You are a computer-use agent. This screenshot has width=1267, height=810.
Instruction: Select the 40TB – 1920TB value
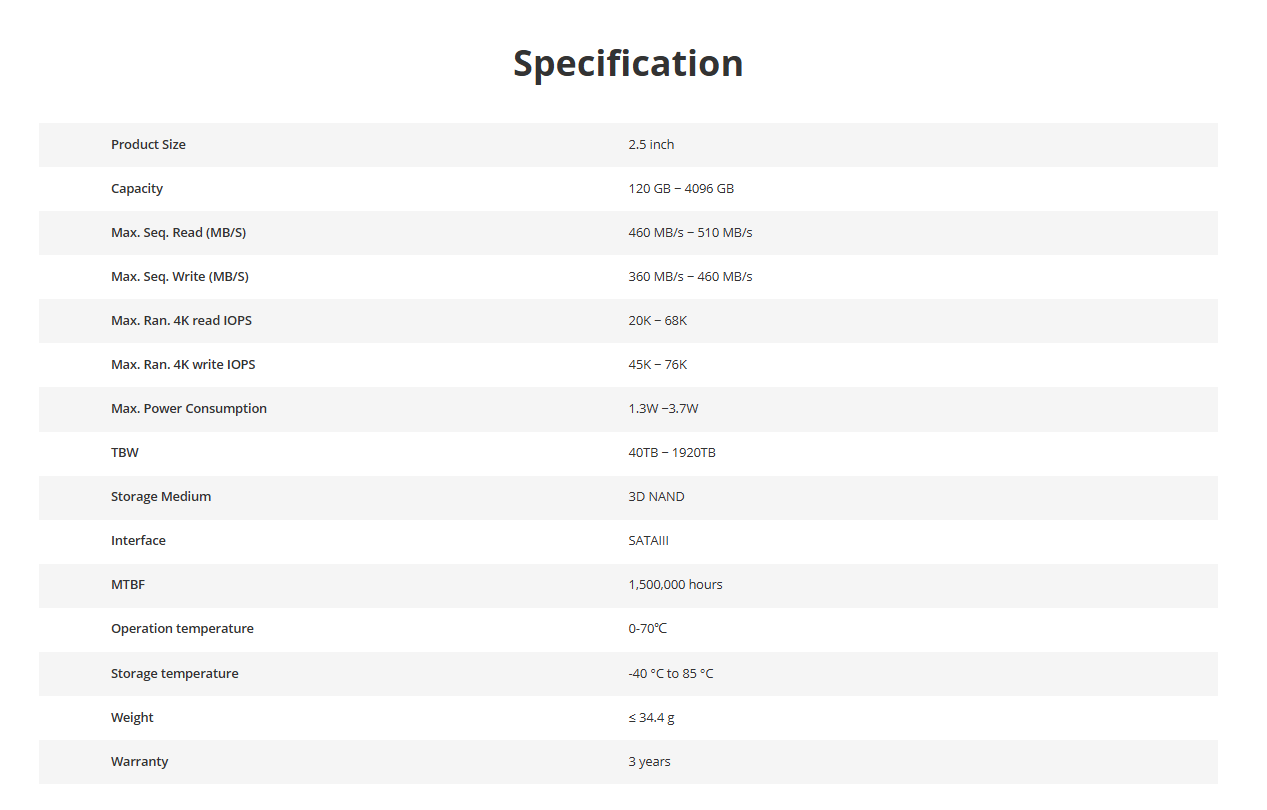click(x=672, y=453)
